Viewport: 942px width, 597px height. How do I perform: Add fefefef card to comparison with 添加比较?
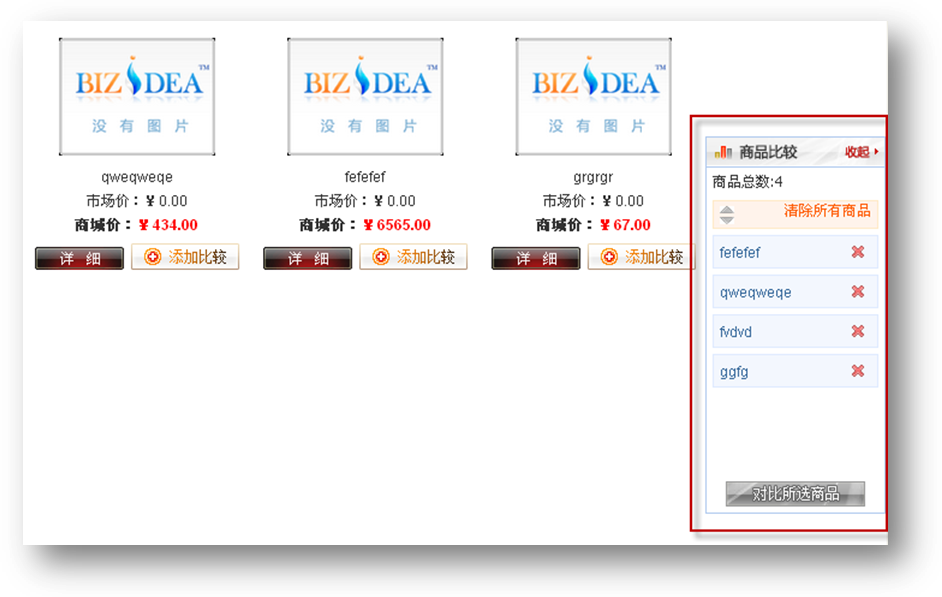[413, 257]
